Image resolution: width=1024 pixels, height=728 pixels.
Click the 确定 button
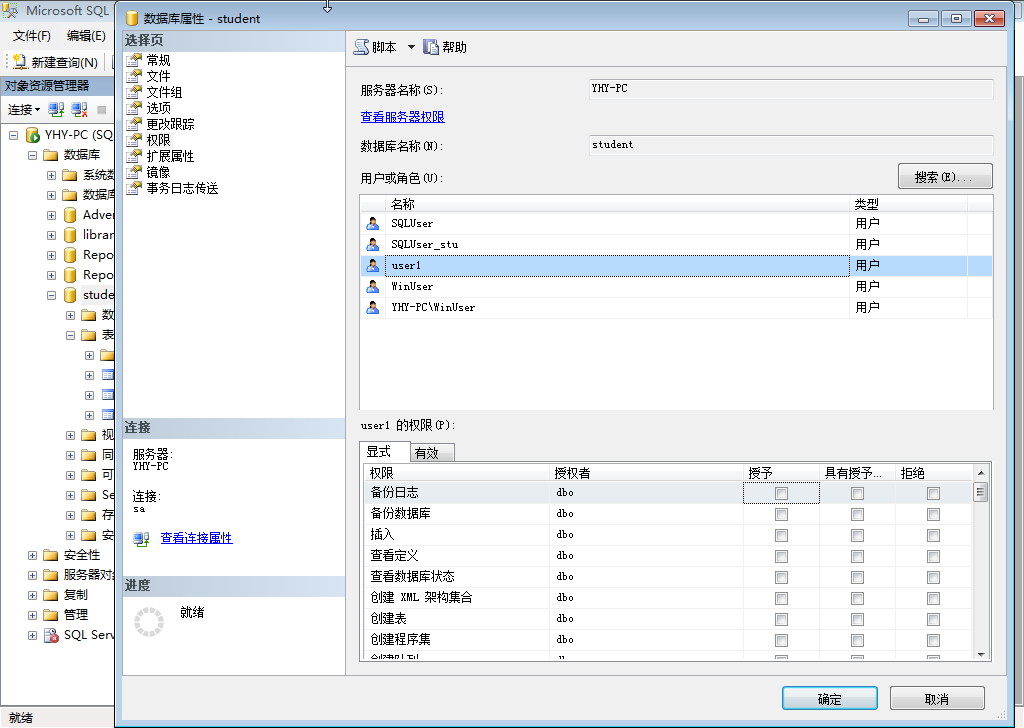(x=829, y=699)
